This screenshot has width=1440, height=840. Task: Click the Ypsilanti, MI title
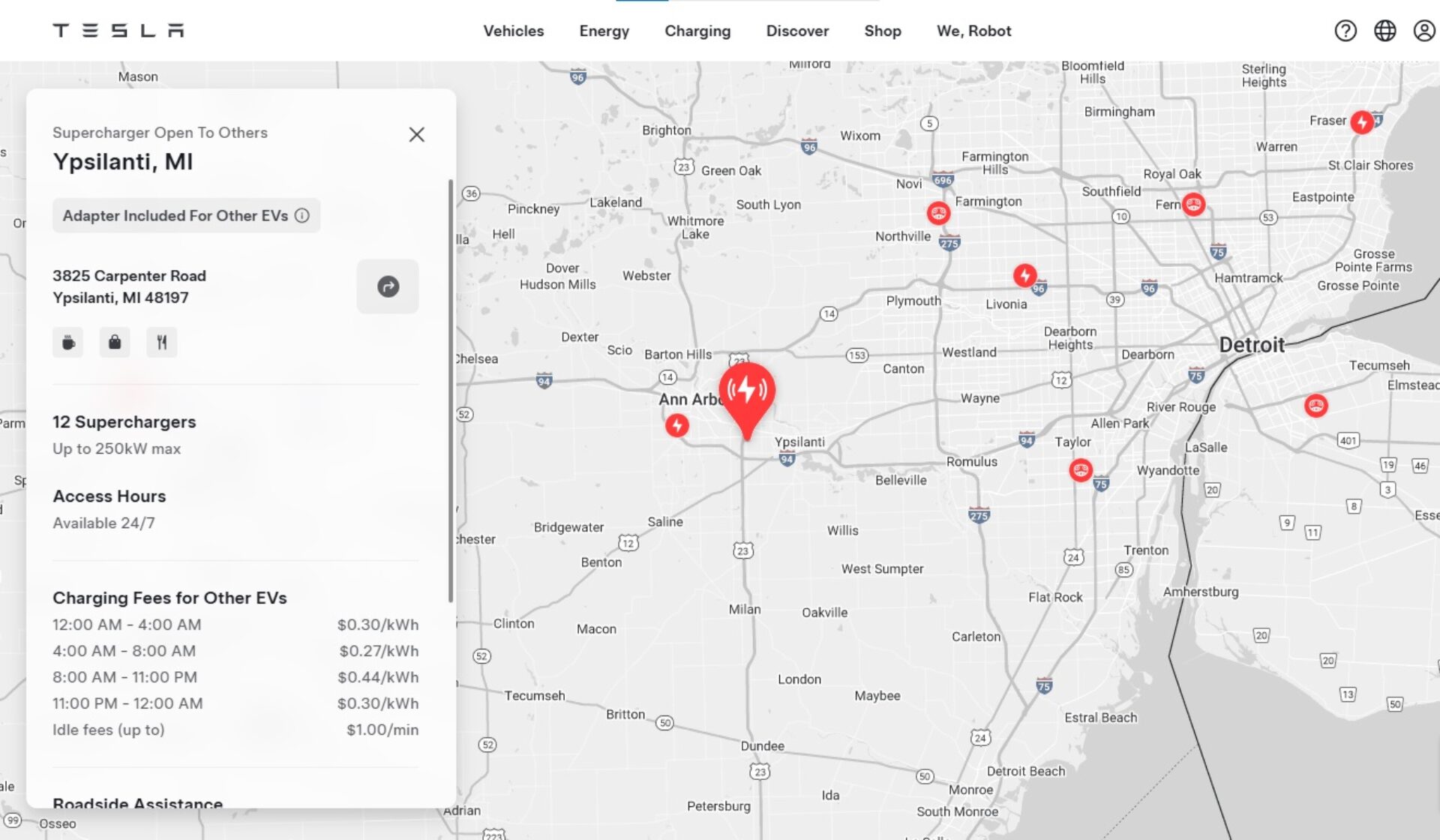pyautogui.click(x=123, y=162)
